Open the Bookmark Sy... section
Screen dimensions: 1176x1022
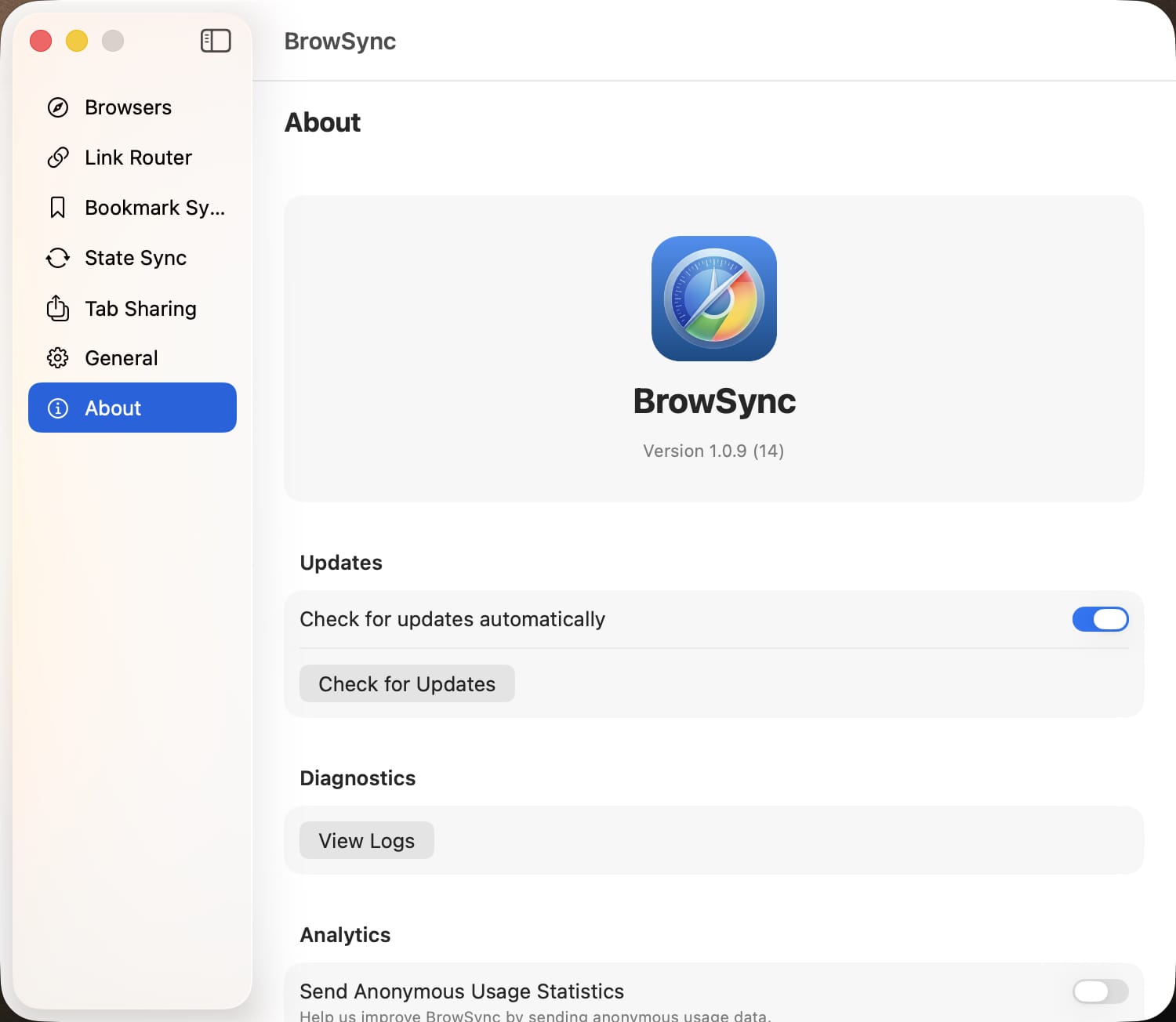click(x=132, y=208)
